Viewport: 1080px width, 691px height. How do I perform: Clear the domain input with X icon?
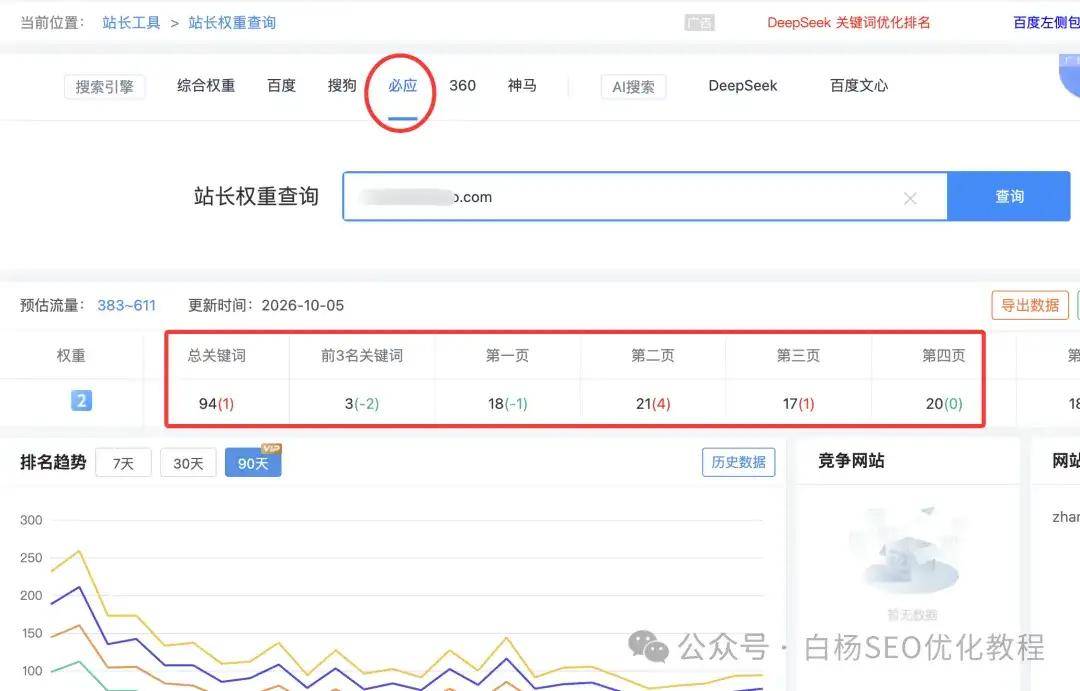tap(910, 198)
